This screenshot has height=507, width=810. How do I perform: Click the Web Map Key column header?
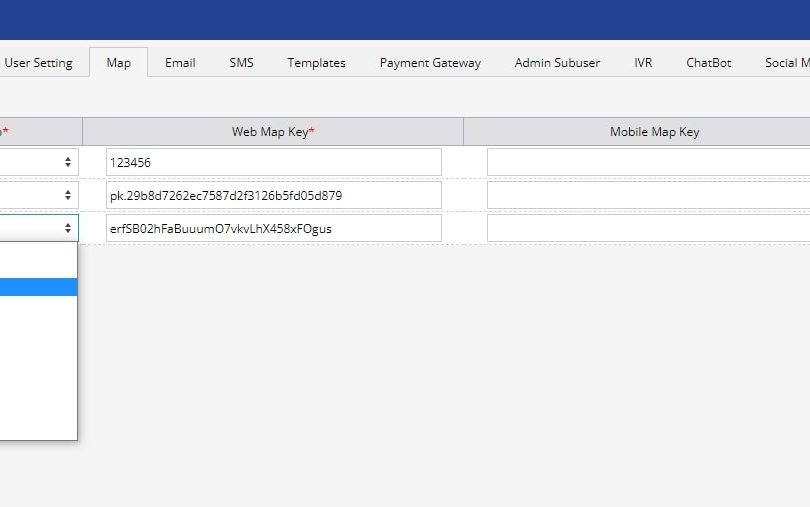pyautogui.click(x=273, y=132)
